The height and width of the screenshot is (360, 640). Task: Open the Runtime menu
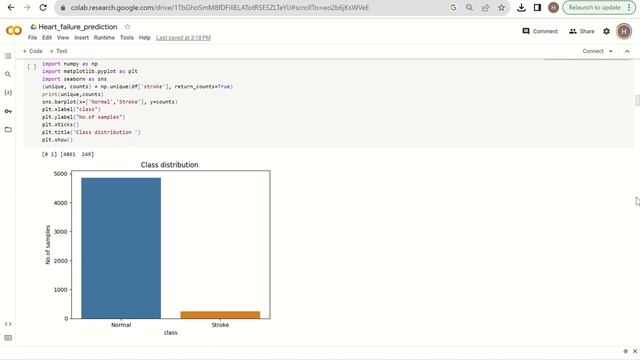click(x=104, y=38)
